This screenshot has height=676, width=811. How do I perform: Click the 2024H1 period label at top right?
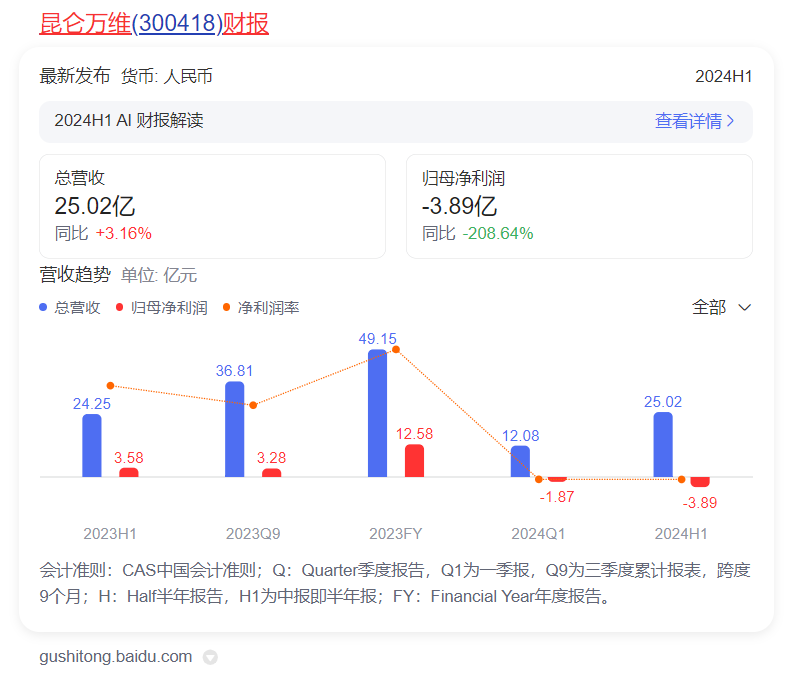coord(724,77)
